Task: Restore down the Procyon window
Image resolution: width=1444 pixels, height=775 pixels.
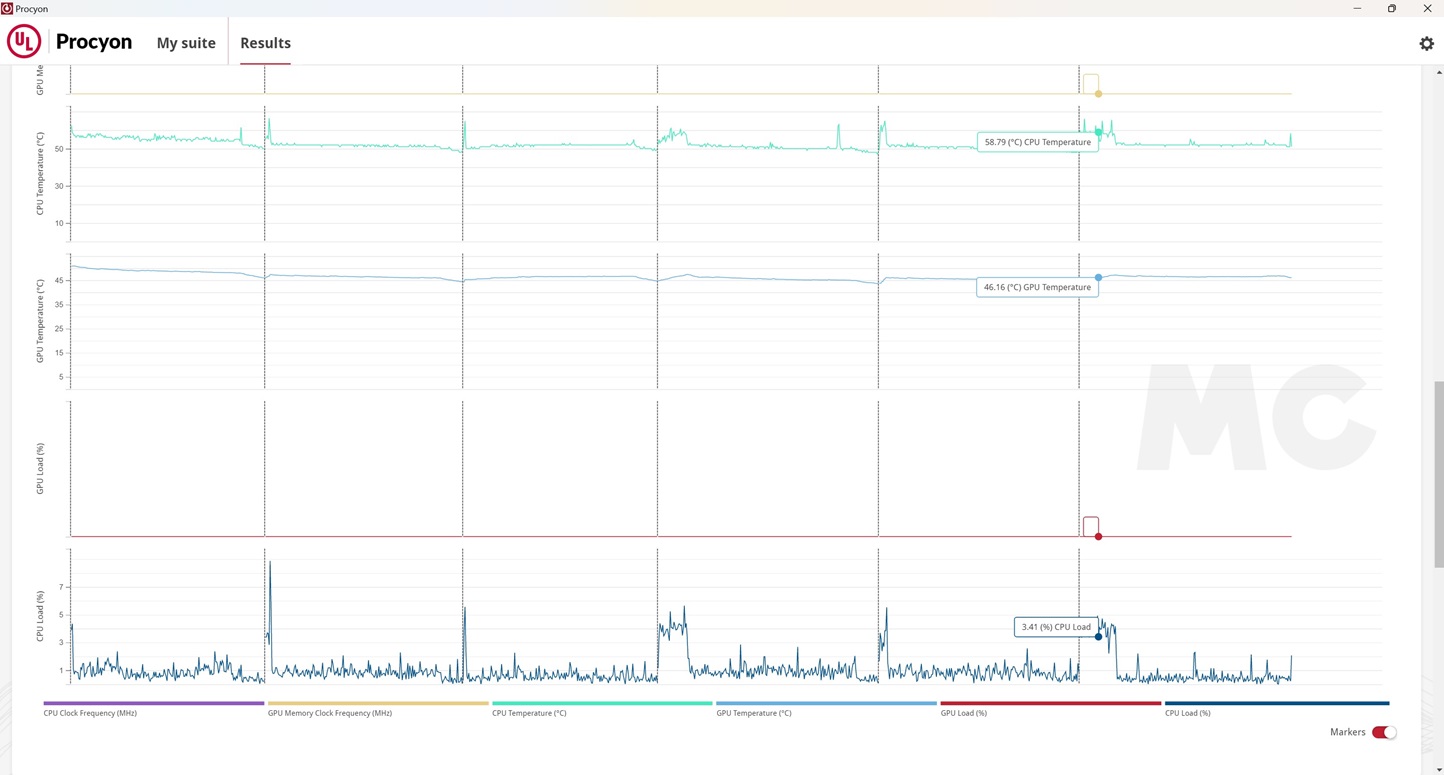Action: [x=1391, y=8]
